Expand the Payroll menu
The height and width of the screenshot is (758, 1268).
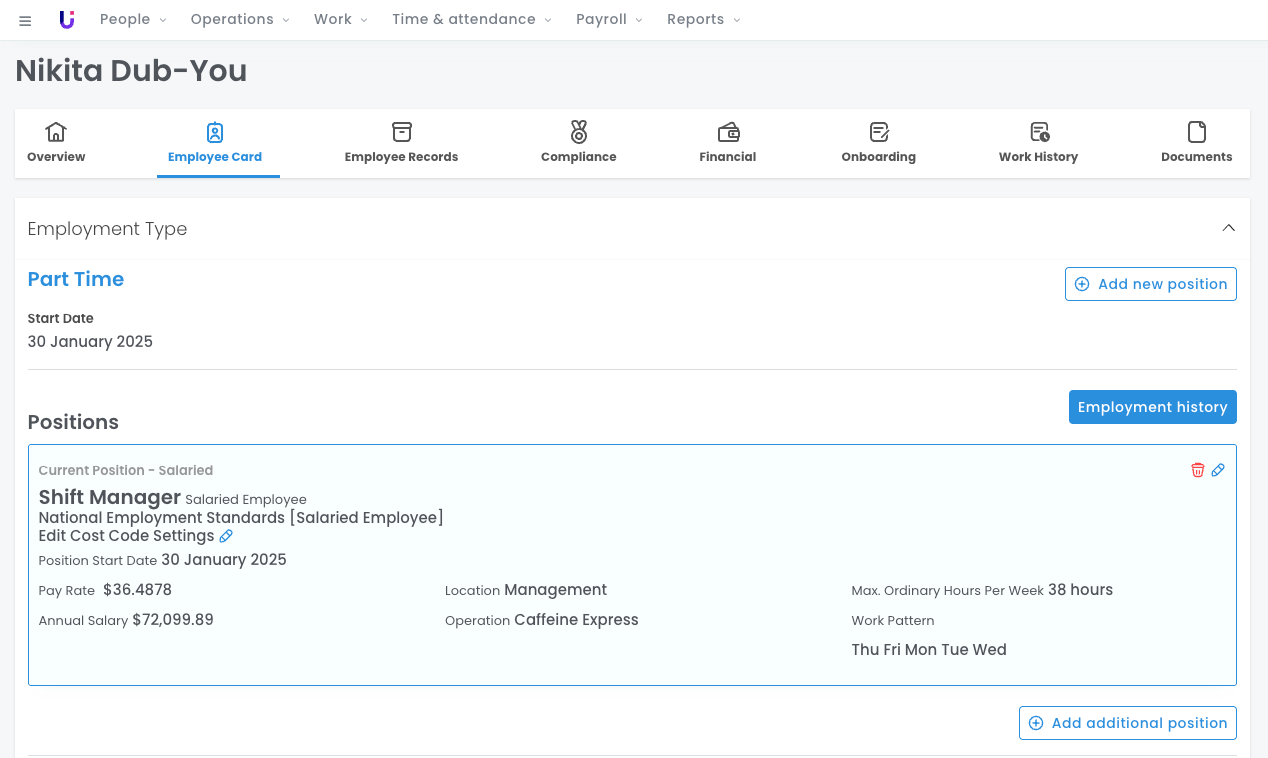[609, 20]
